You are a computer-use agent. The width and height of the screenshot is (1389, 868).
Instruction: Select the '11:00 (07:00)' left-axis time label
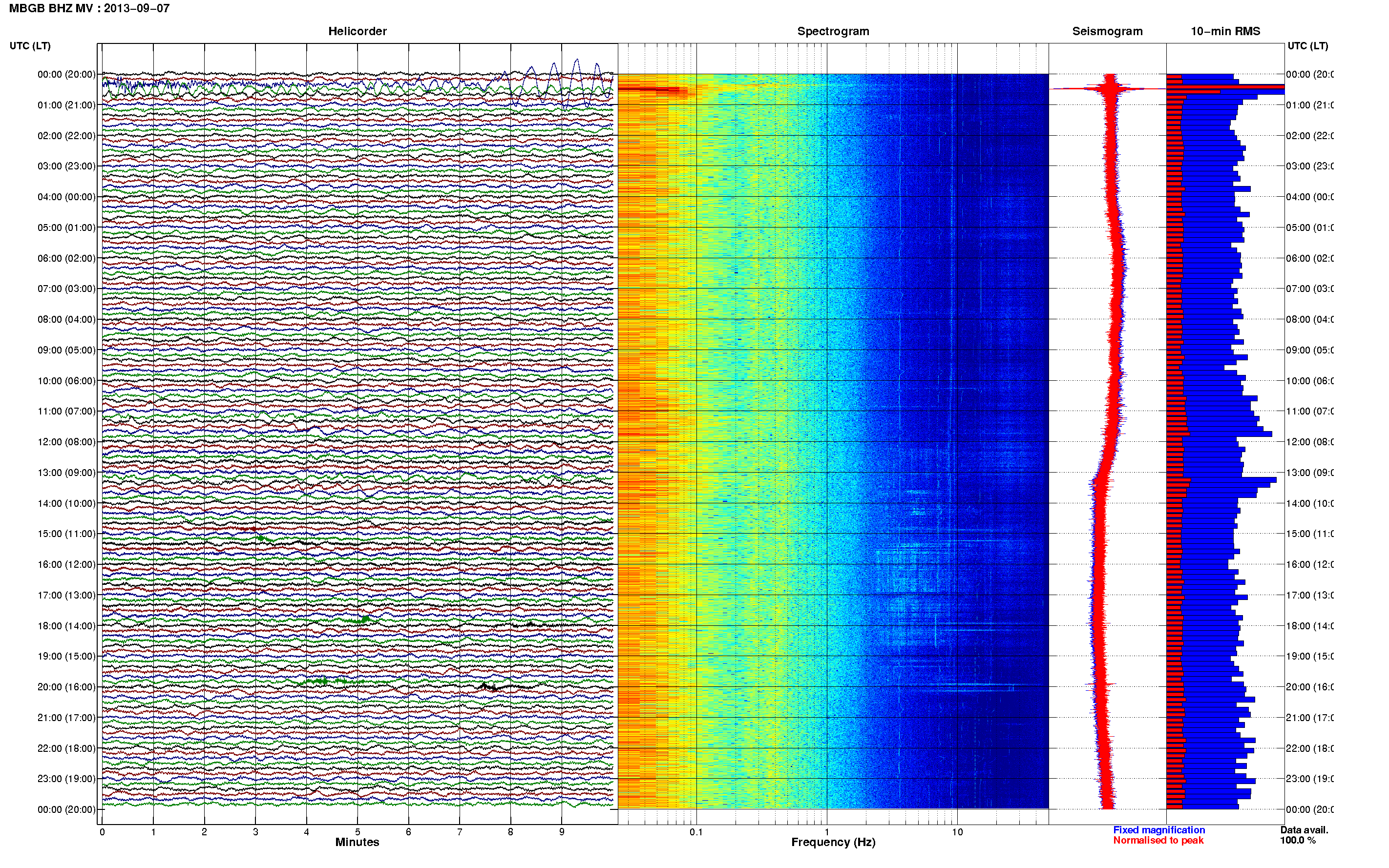click(x=66, y=411)
